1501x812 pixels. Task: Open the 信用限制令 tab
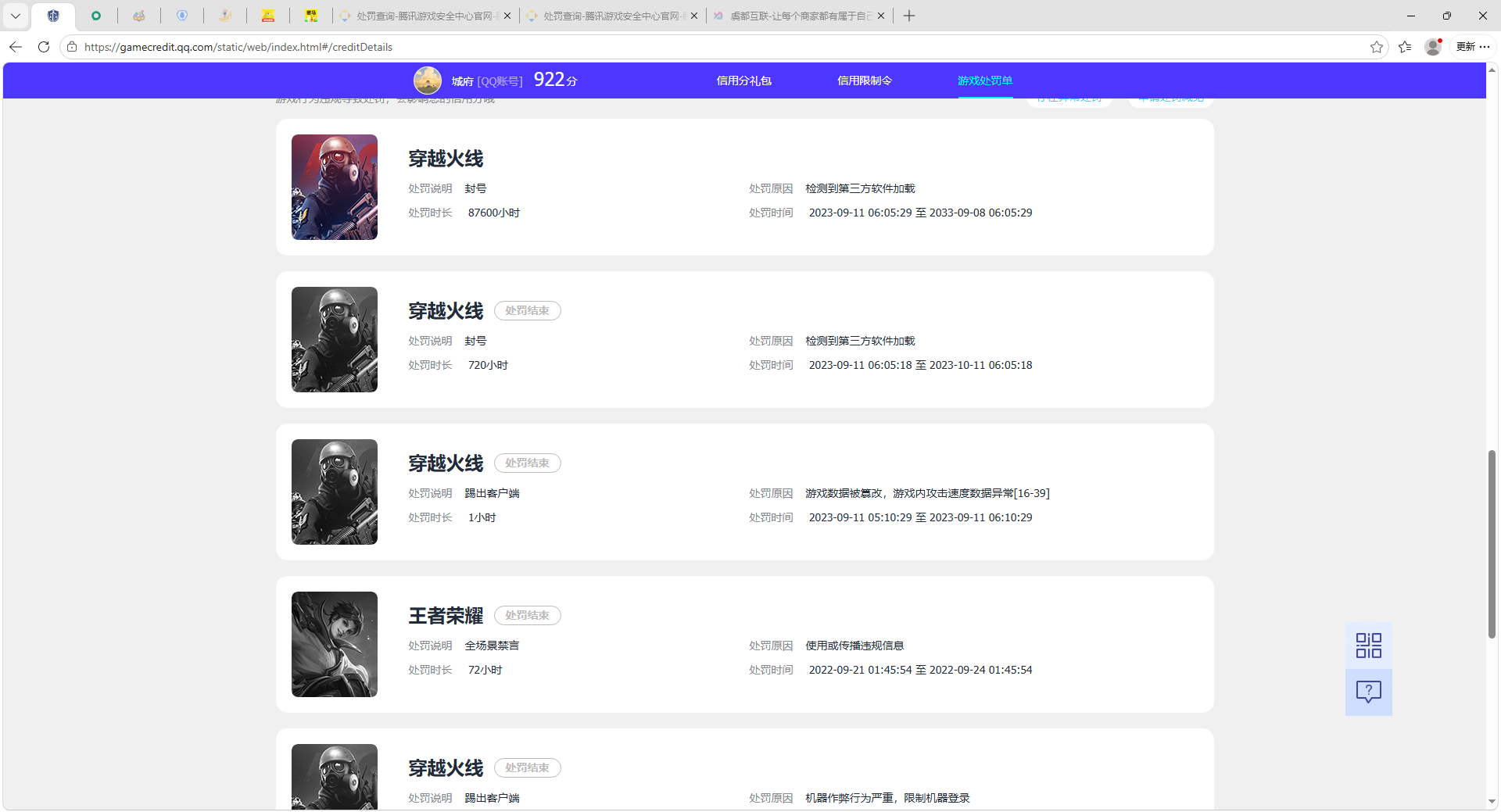click(x=864, y=80)
